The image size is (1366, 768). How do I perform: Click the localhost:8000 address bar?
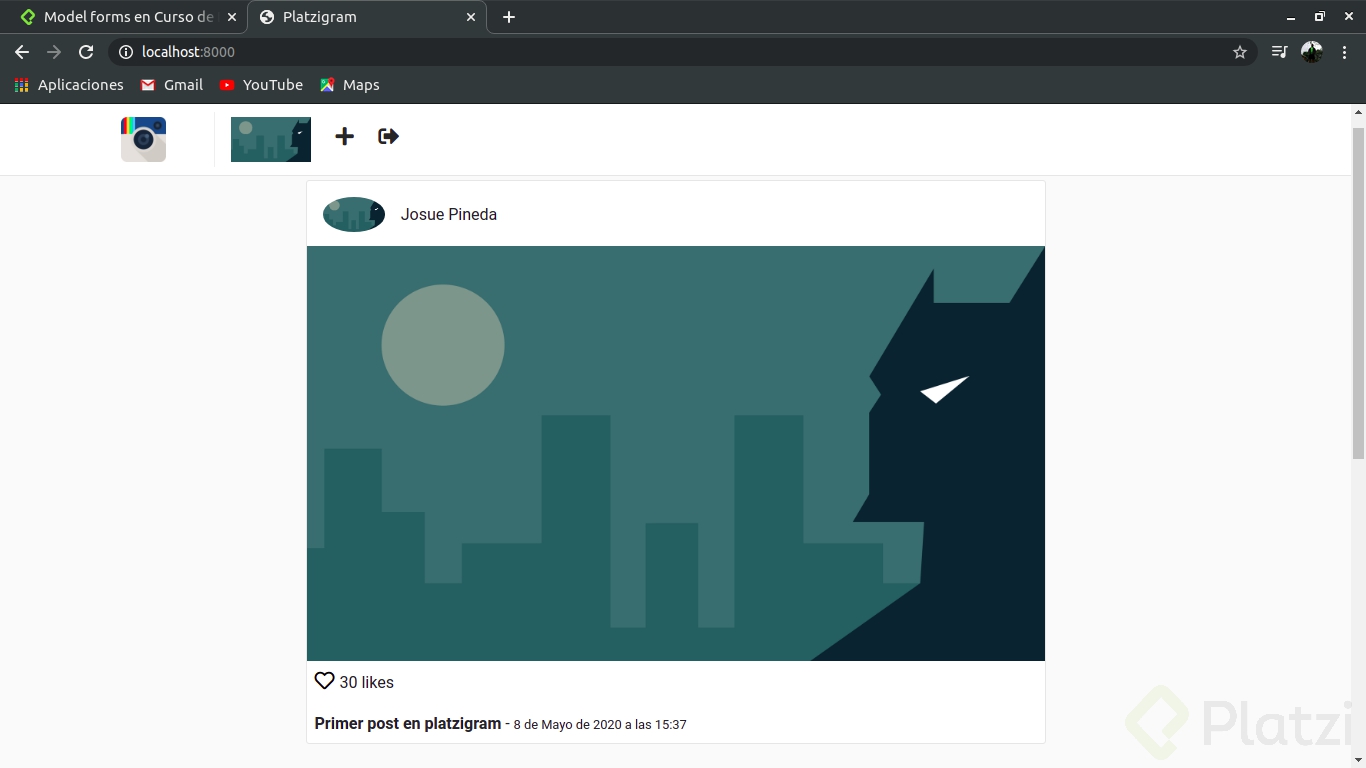coord(682,52)
